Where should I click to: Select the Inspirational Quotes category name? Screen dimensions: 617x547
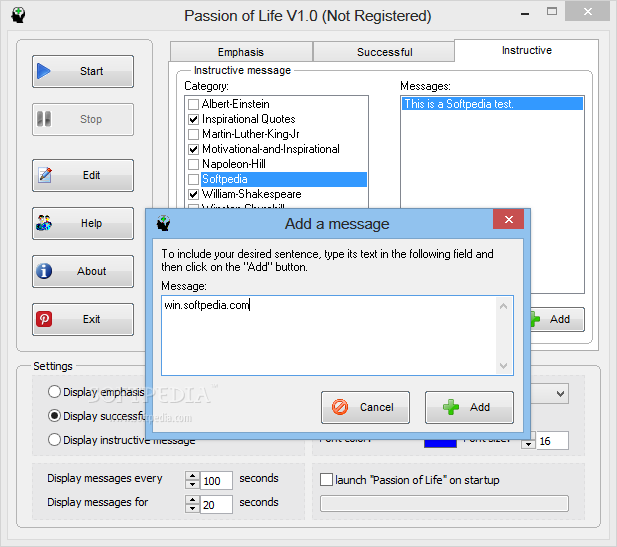click(x=248, y=119)
